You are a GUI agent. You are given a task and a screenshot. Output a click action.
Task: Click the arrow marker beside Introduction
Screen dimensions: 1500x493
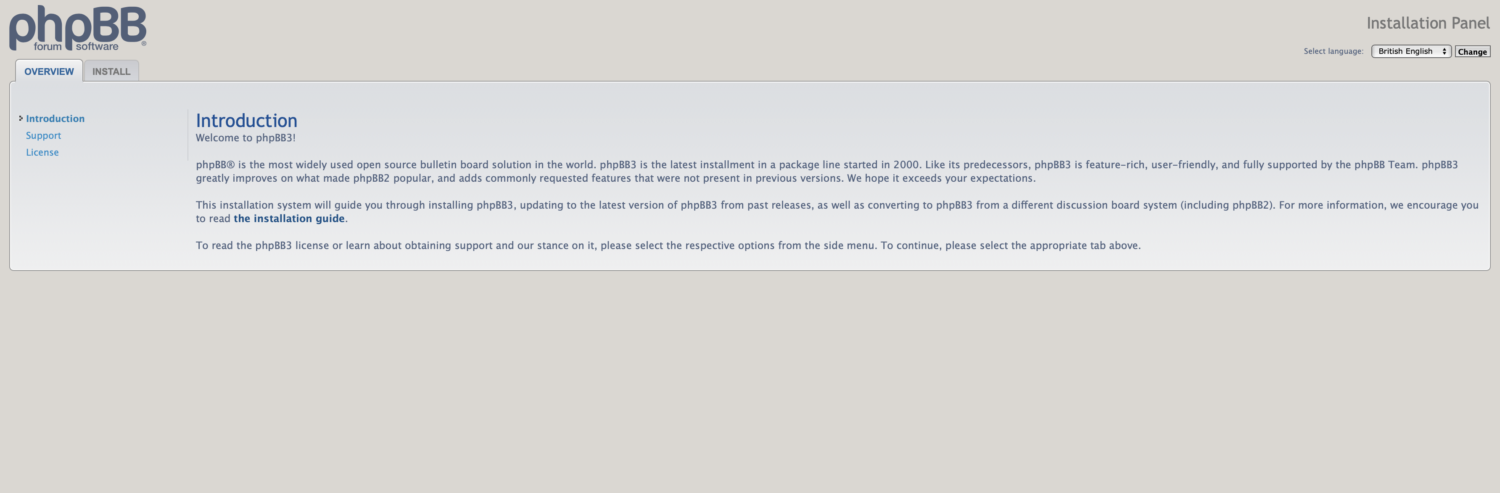[20, 119]
